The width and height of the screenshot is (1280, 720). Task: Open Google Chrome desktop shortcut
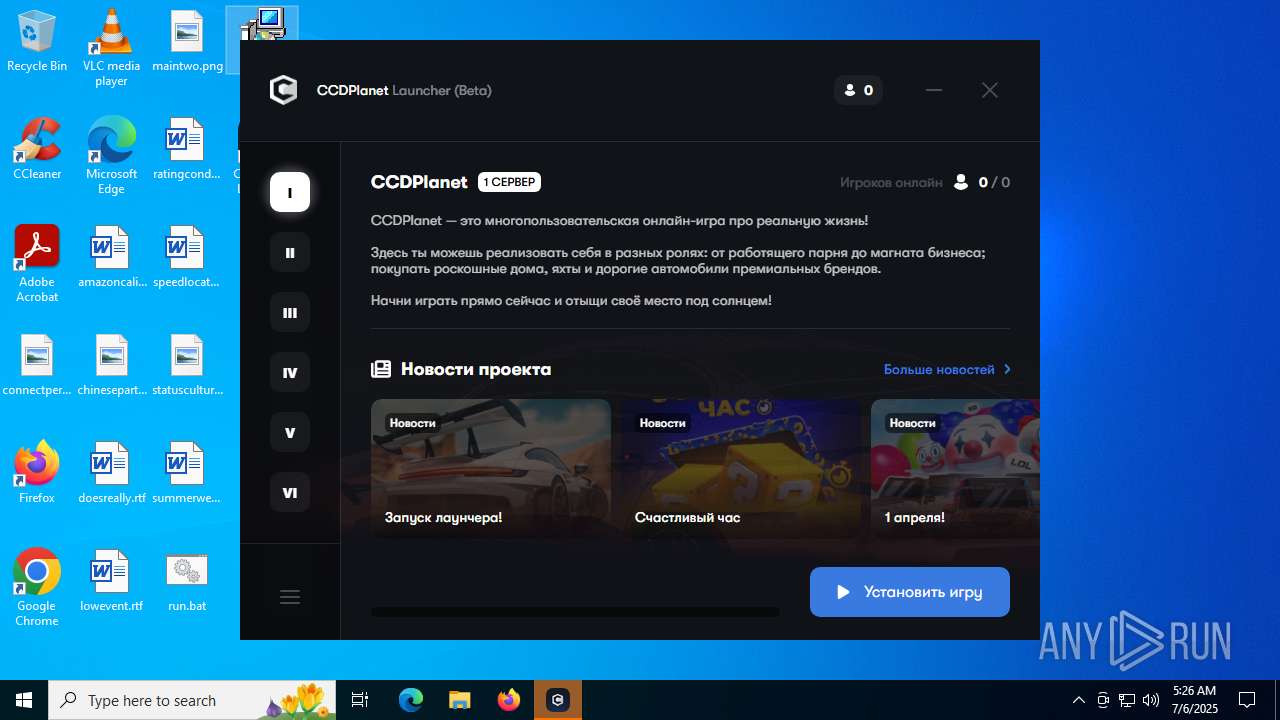tap(37, 588)
